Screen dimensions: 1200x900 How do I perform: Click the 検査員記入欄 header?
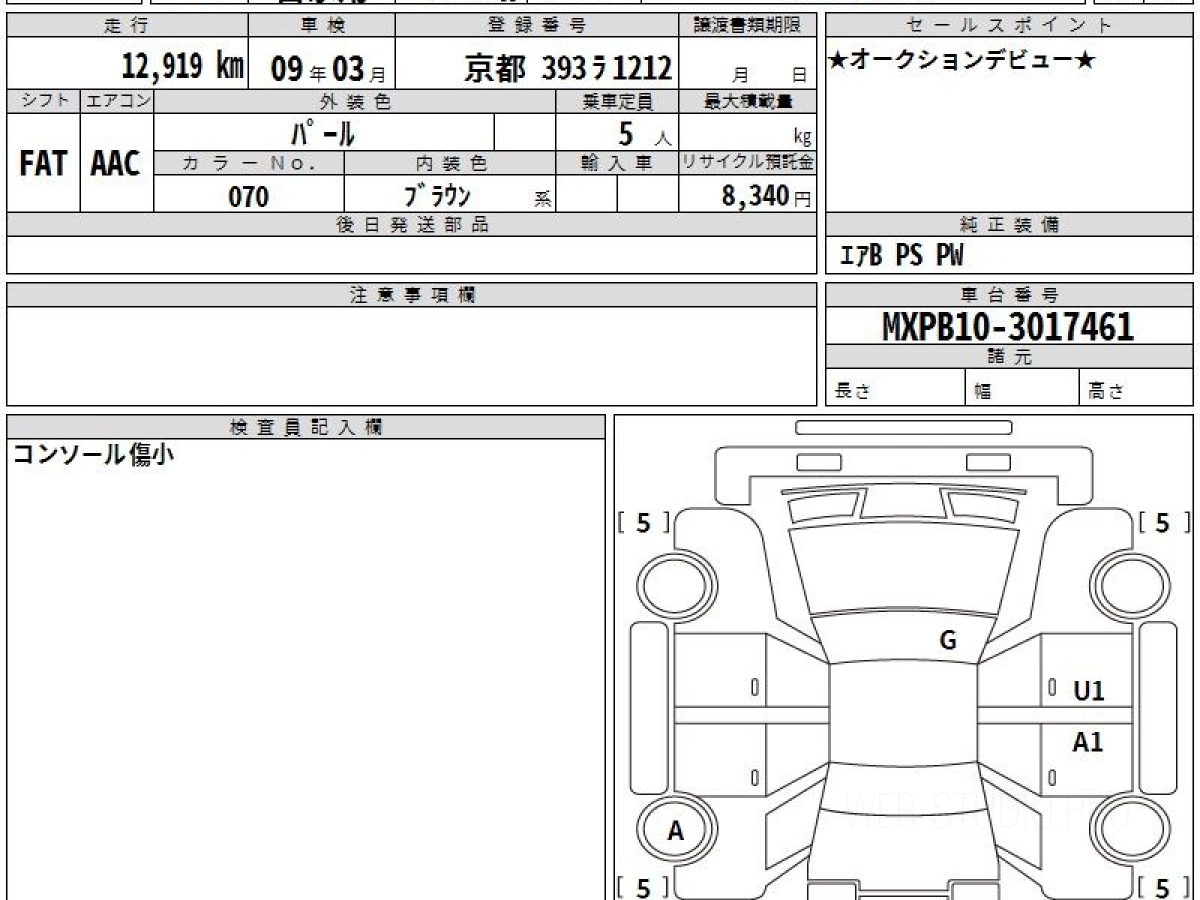(x=306, y=427)
